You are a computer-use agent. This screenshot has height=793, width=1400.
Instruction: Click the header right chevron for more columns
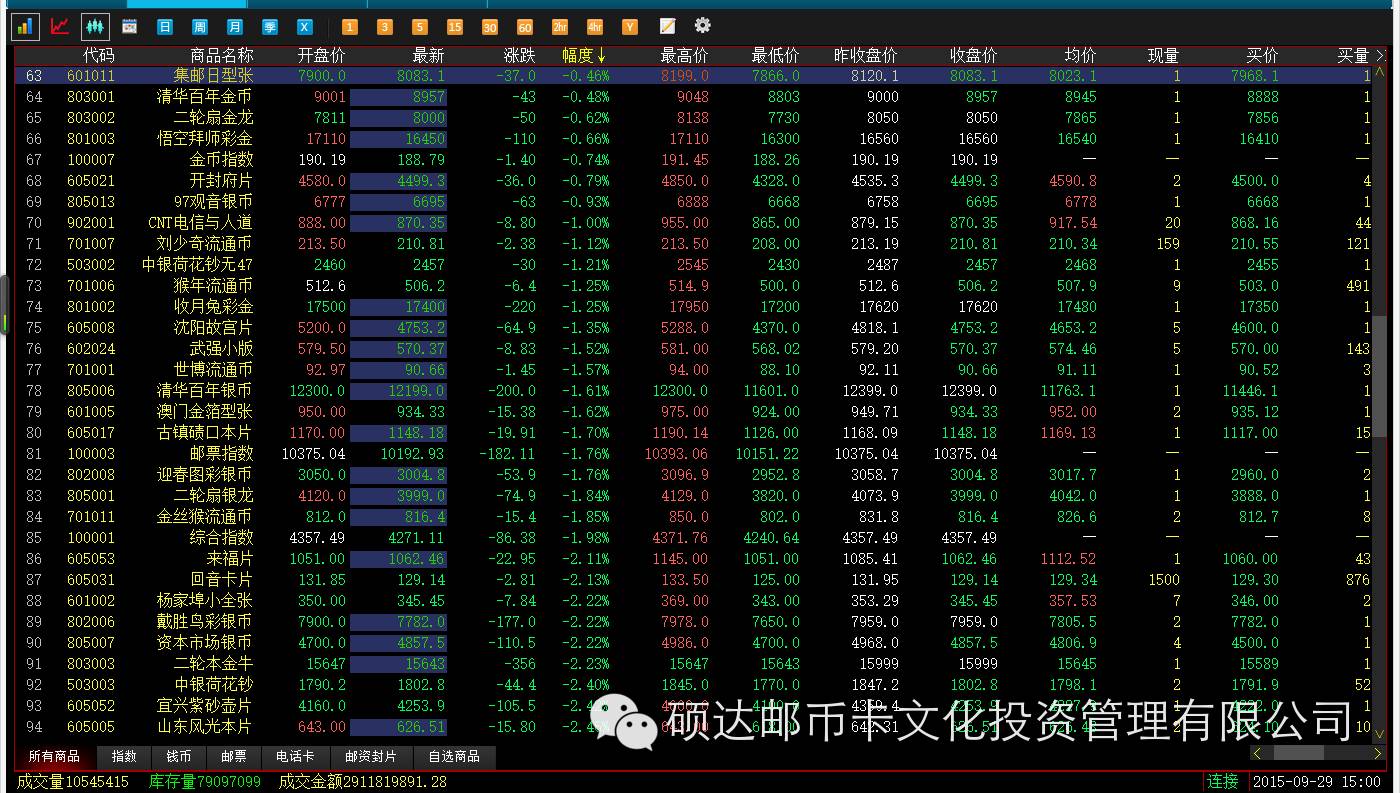click(x=1381, y=56)
